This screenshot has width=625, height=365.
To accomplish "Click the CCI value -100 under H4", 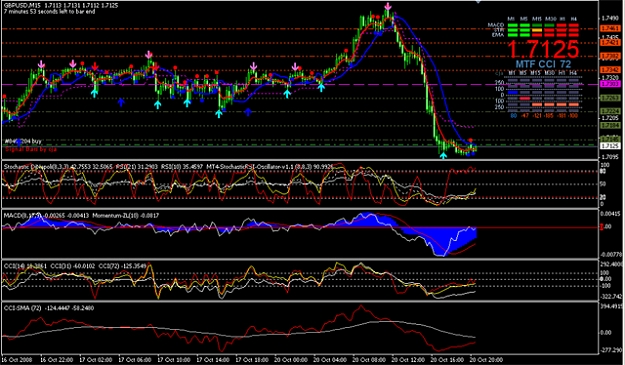I will tap(573, 116).
